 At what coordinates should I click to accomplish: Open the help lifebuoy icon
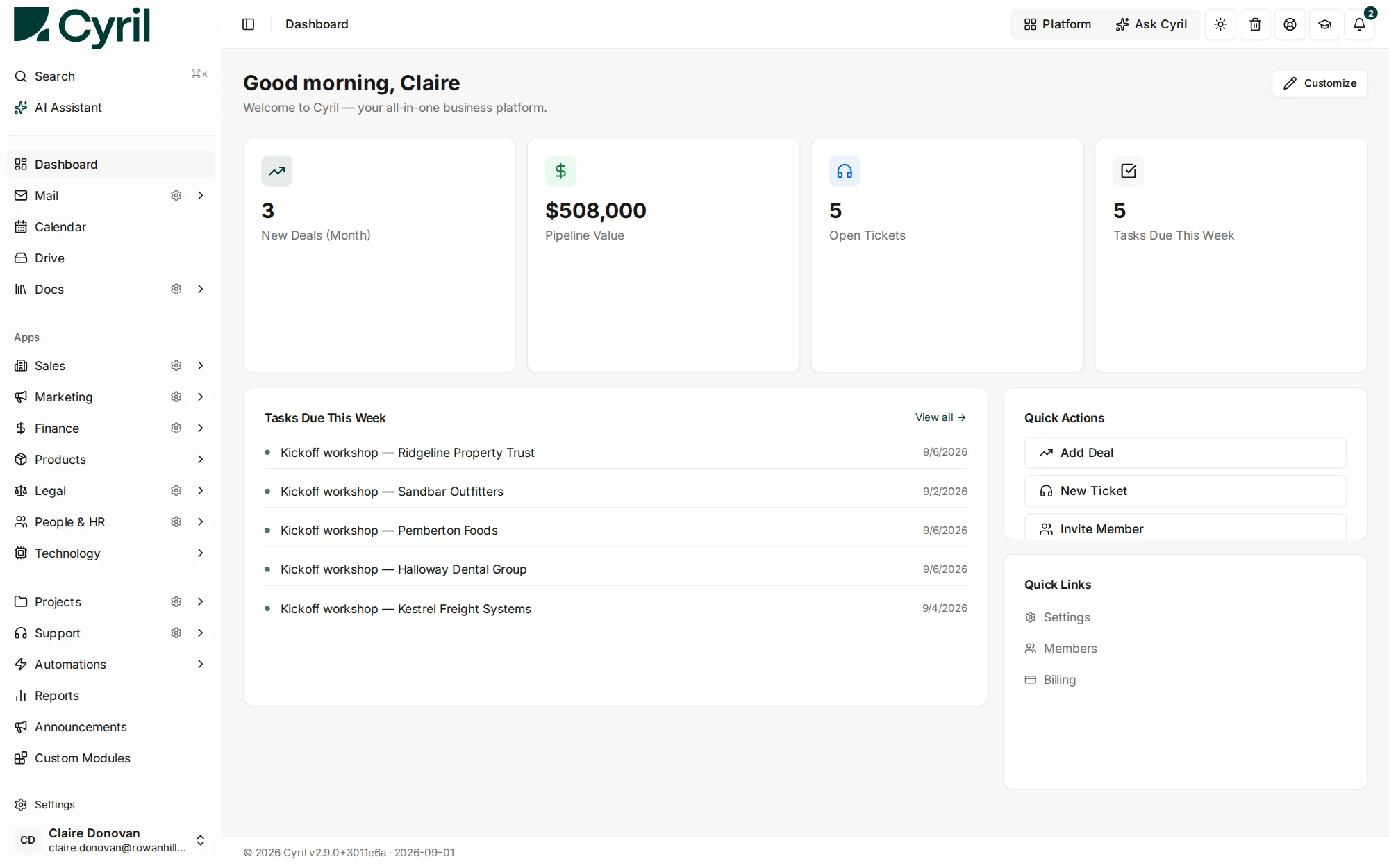(1290, 24)
